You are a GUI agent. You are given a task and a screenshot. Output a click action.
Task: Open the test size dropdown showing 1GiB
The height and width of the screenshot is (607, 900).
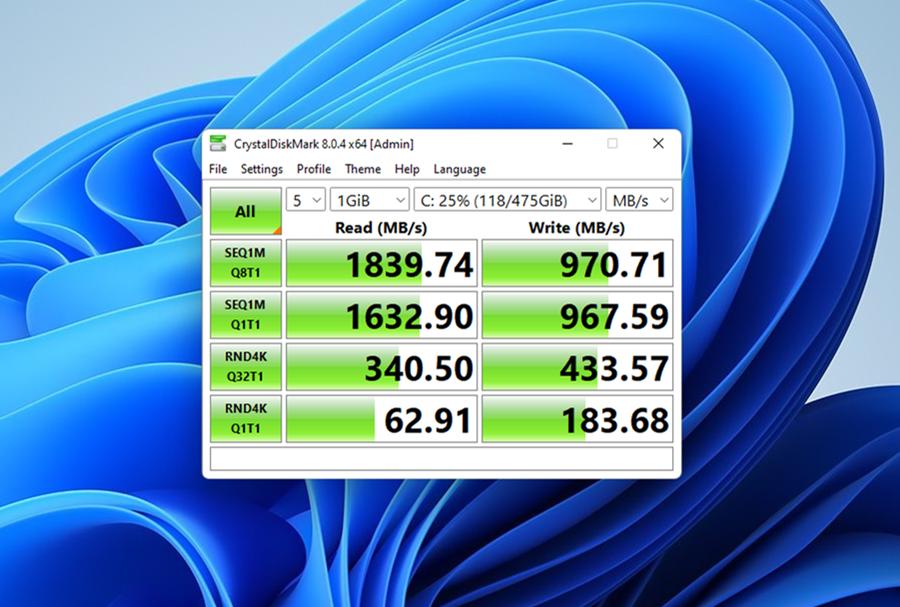369,199
